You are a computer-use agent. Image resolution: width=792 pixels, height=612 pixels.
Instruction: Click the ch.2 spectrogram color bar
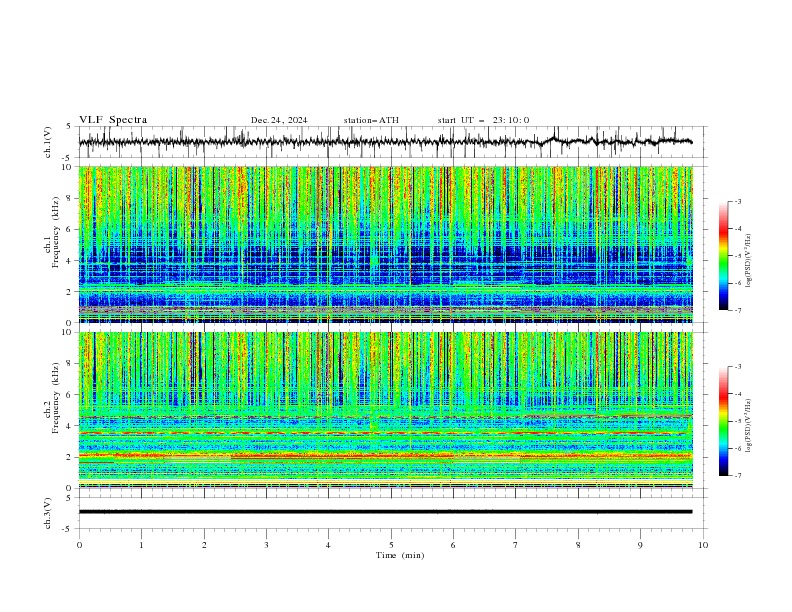click(x=723, y=421)
